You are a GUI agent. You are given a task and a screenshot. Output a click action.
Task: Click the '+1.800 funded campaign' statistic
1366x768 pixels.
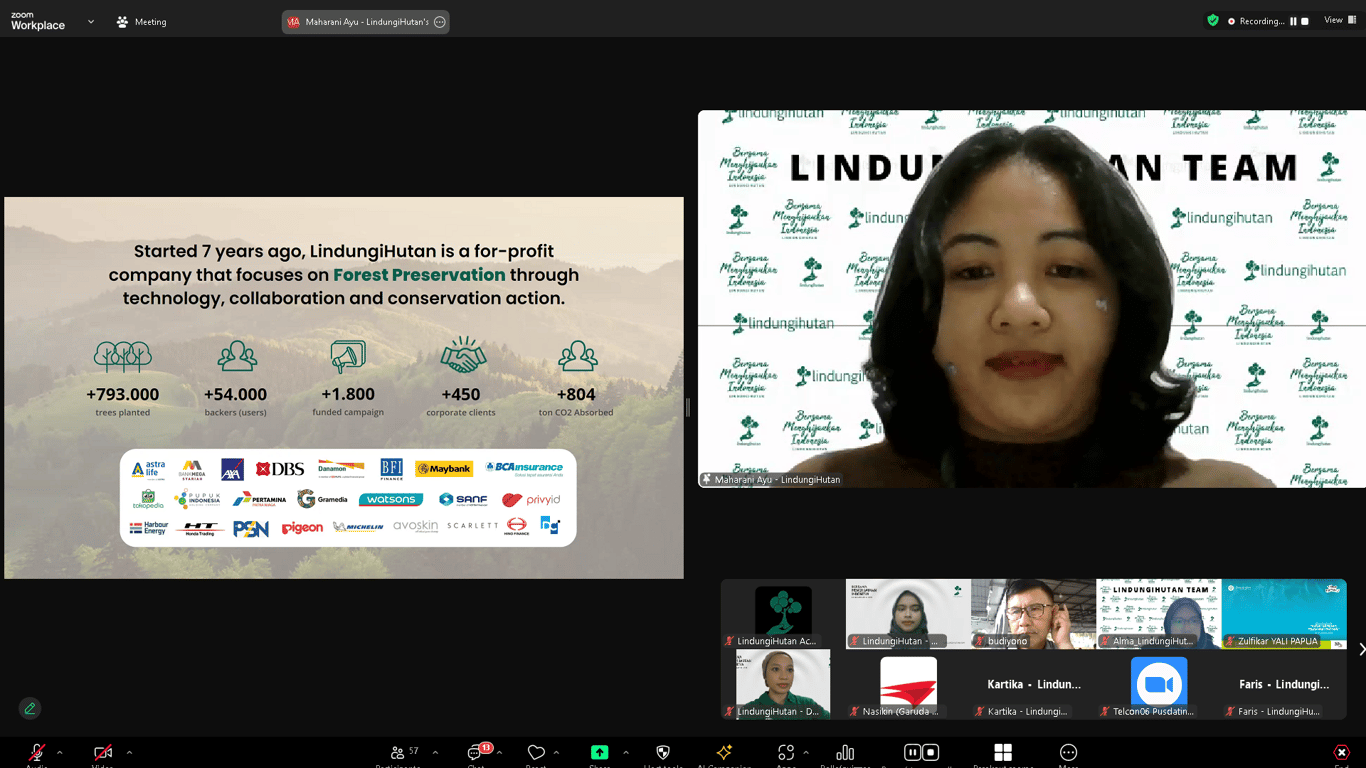point(348,378)
